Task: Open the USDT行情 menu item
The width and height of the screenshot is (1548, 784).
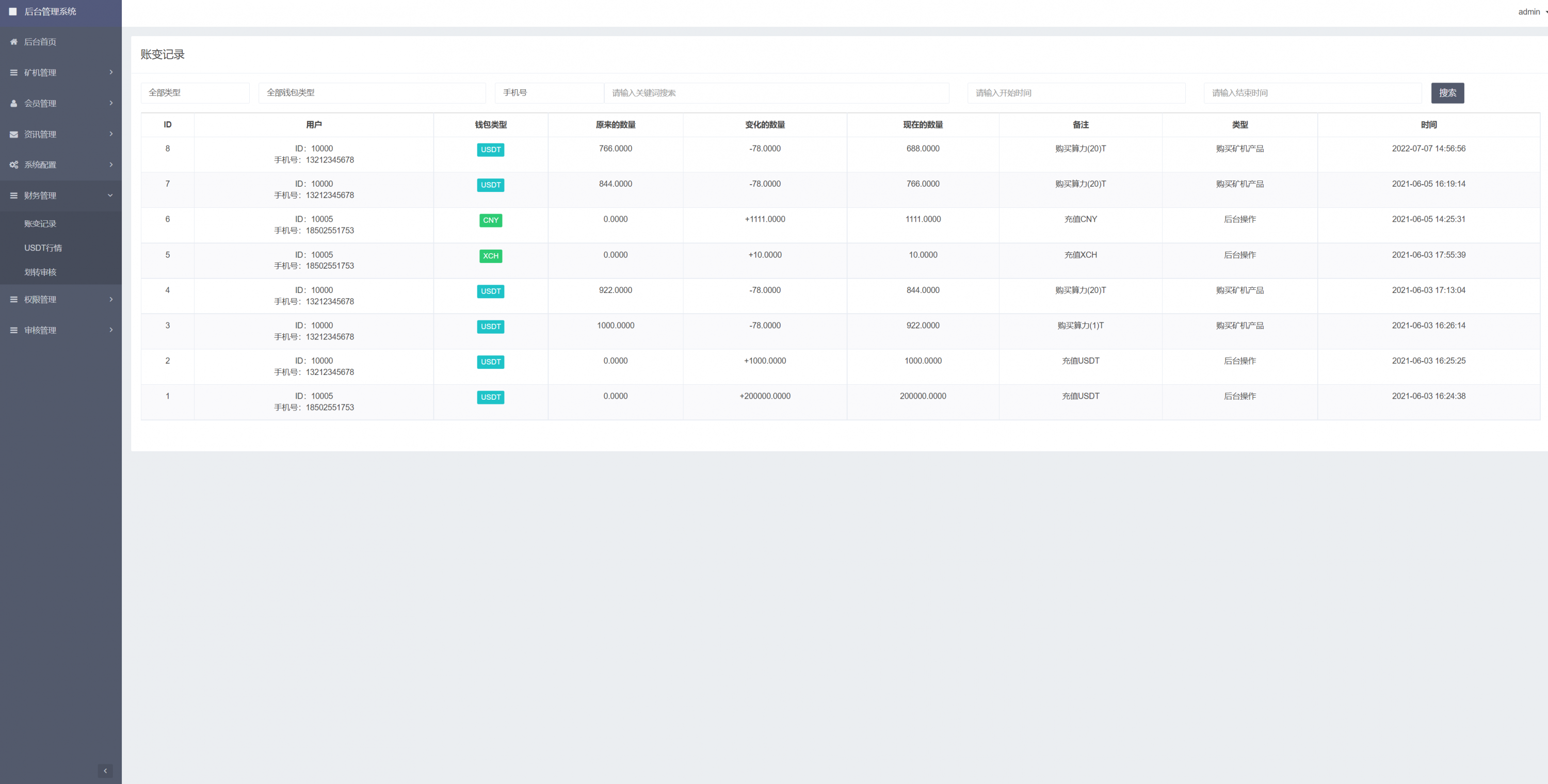Action: (x=43, y=248)
